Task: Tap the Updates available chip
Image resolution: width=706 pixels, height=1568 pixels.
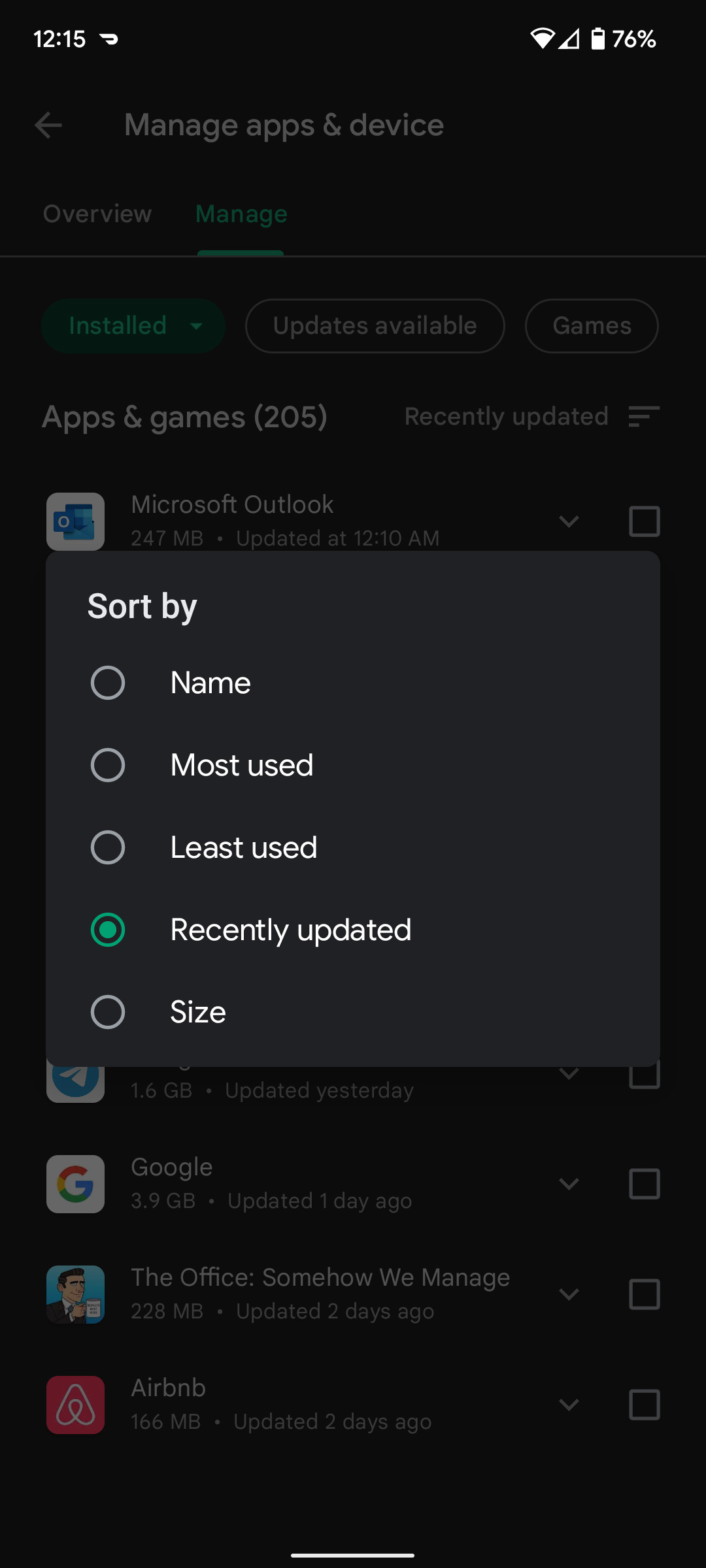Action: tap(375, 326)
